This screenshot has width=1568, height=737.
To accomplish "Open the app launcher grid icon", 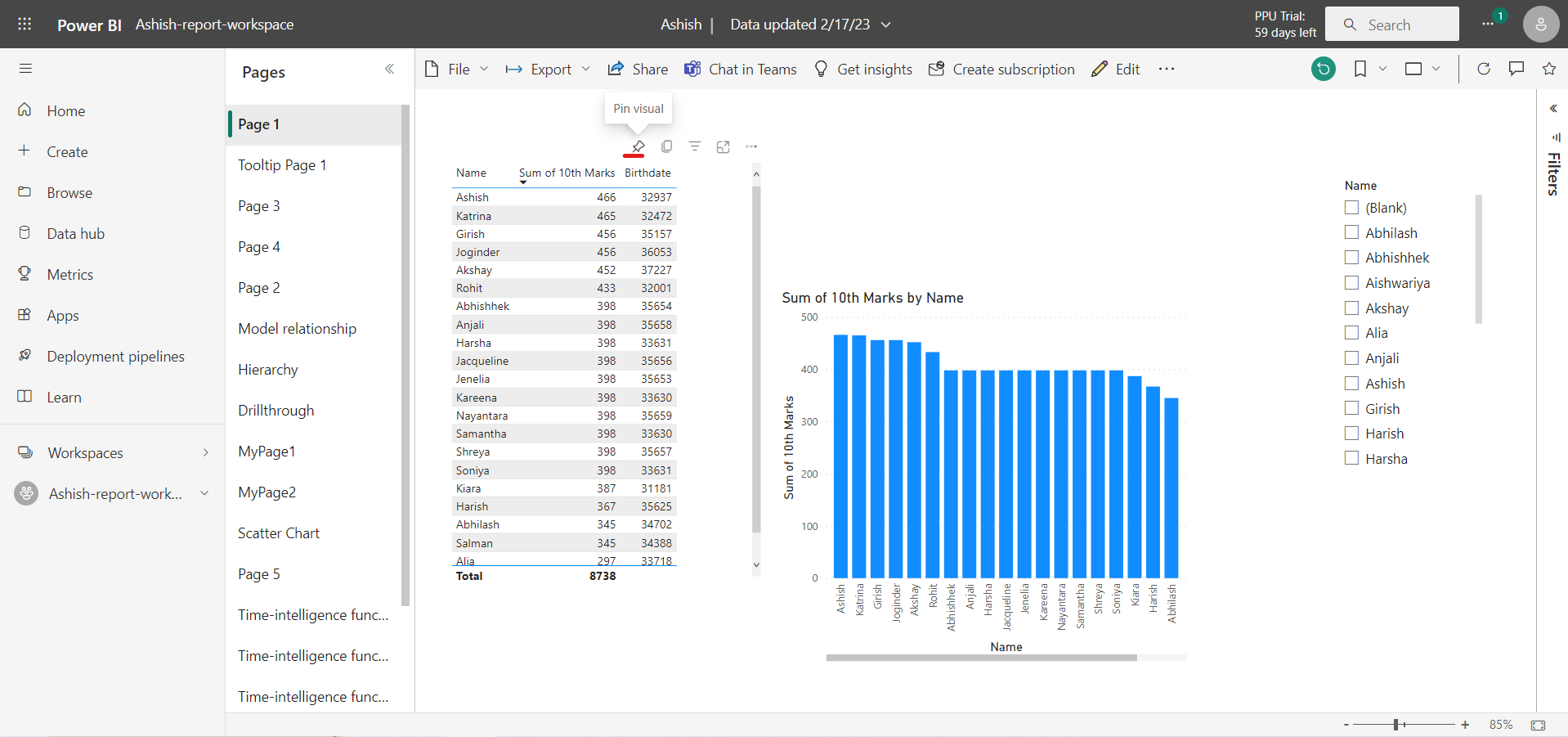I will (25, 25).
